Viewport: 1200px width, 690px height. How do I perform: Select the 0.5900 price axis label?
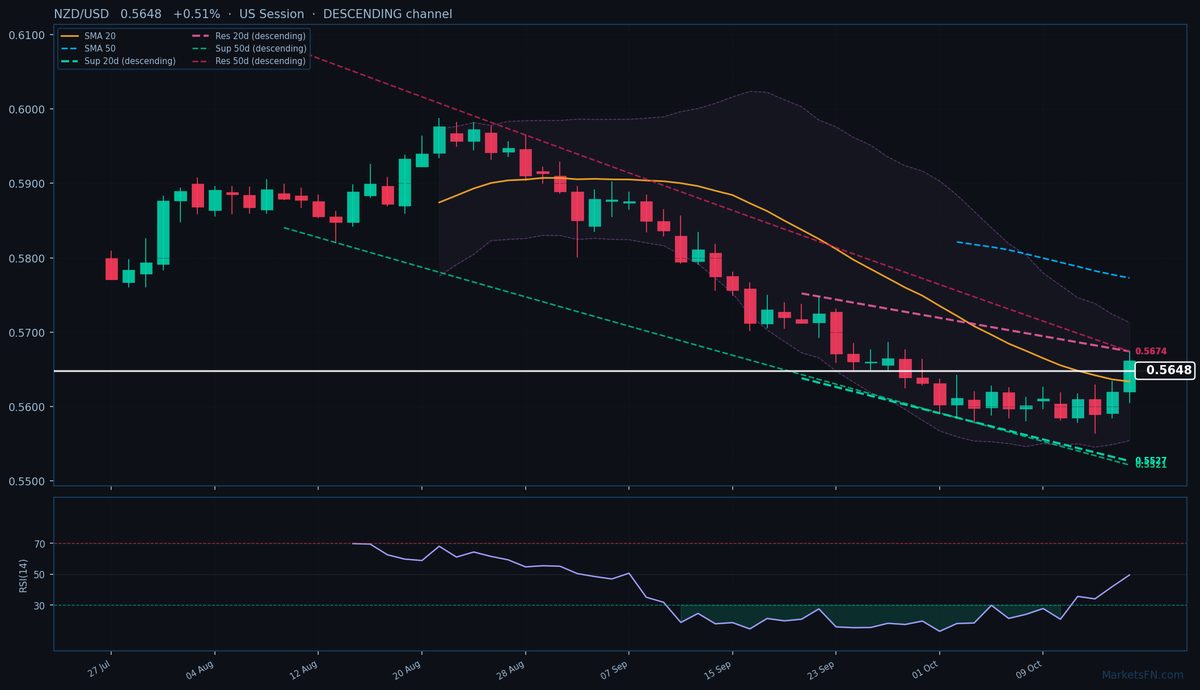(x=26, y=184)
